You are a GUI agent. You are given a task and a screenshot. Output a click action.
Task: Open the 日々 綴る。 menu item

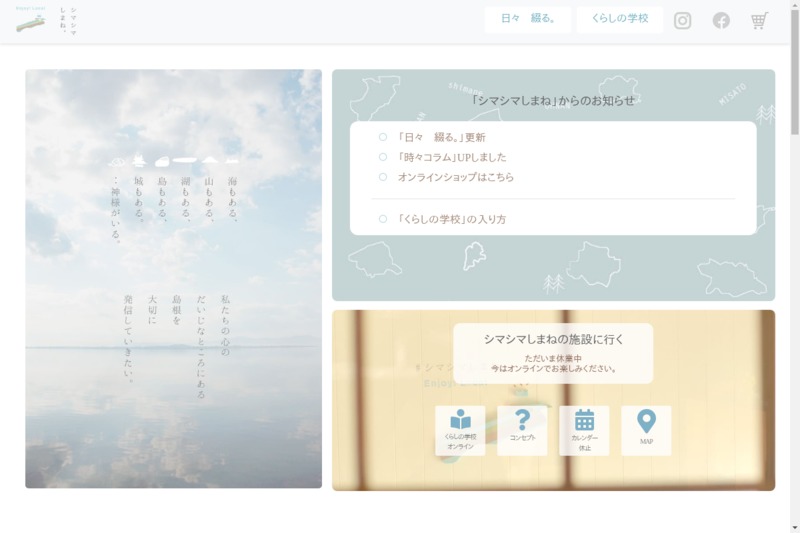528,19
